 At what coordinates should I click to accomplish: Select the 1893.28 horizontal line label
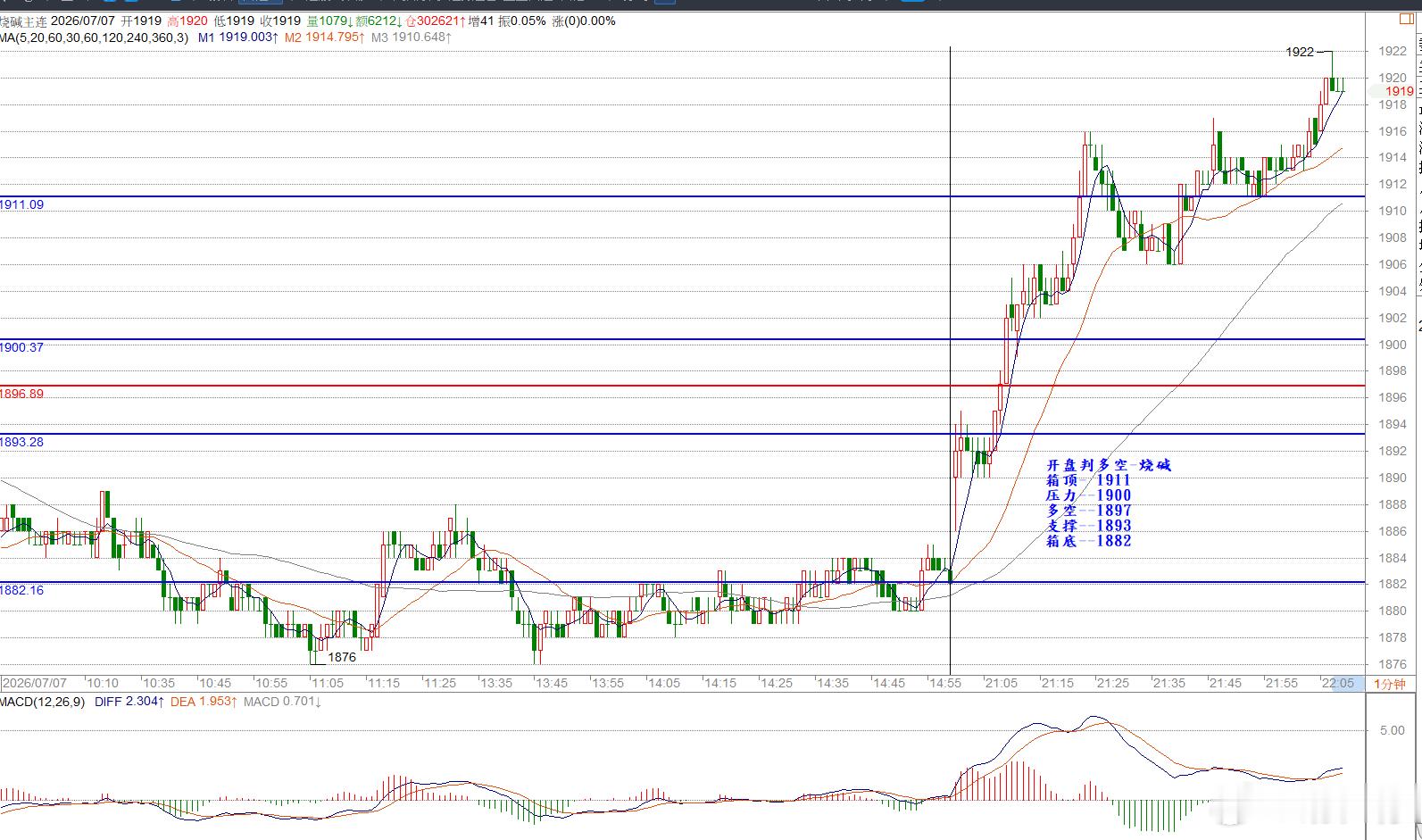[22, 442]
